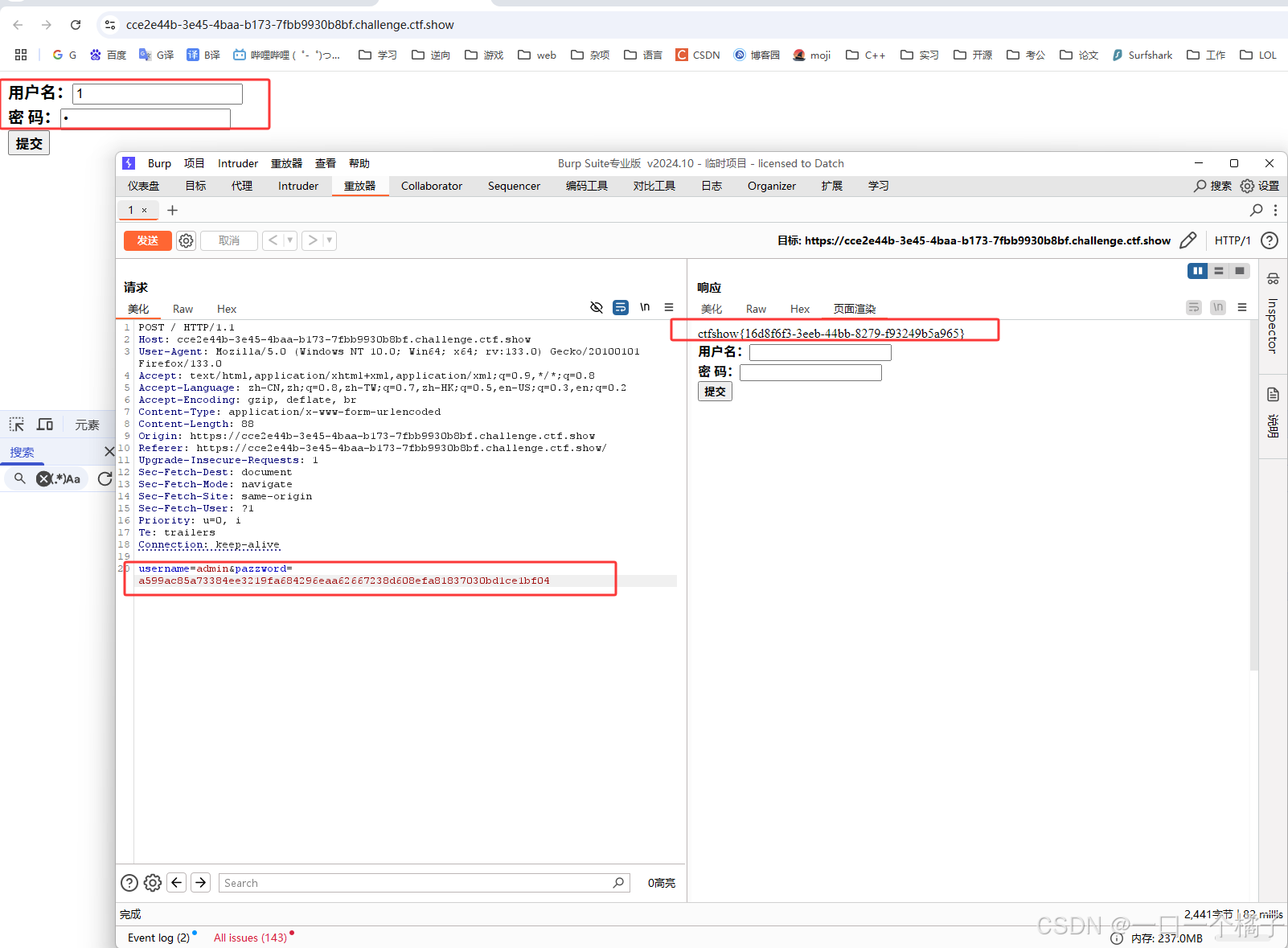Switch to the Sequencer tab
This screenshot has height=948, width=1288.
point(514,186)
